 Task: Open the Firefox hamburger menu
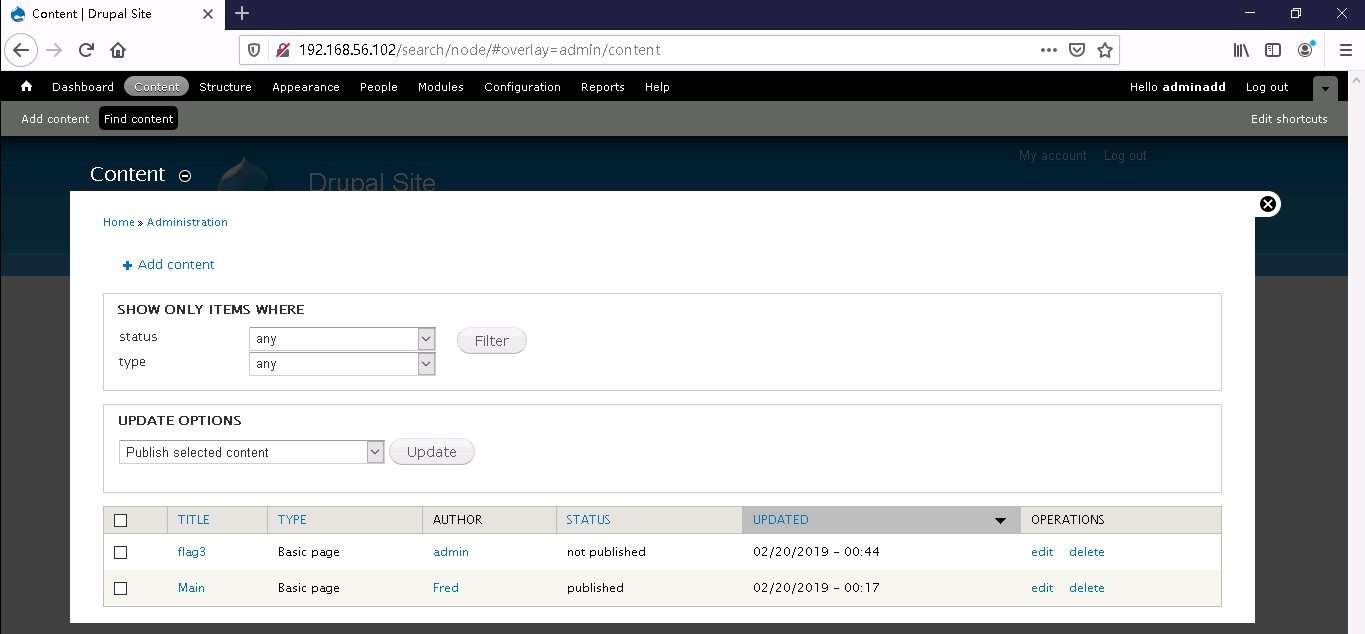tap(1345, 50)
